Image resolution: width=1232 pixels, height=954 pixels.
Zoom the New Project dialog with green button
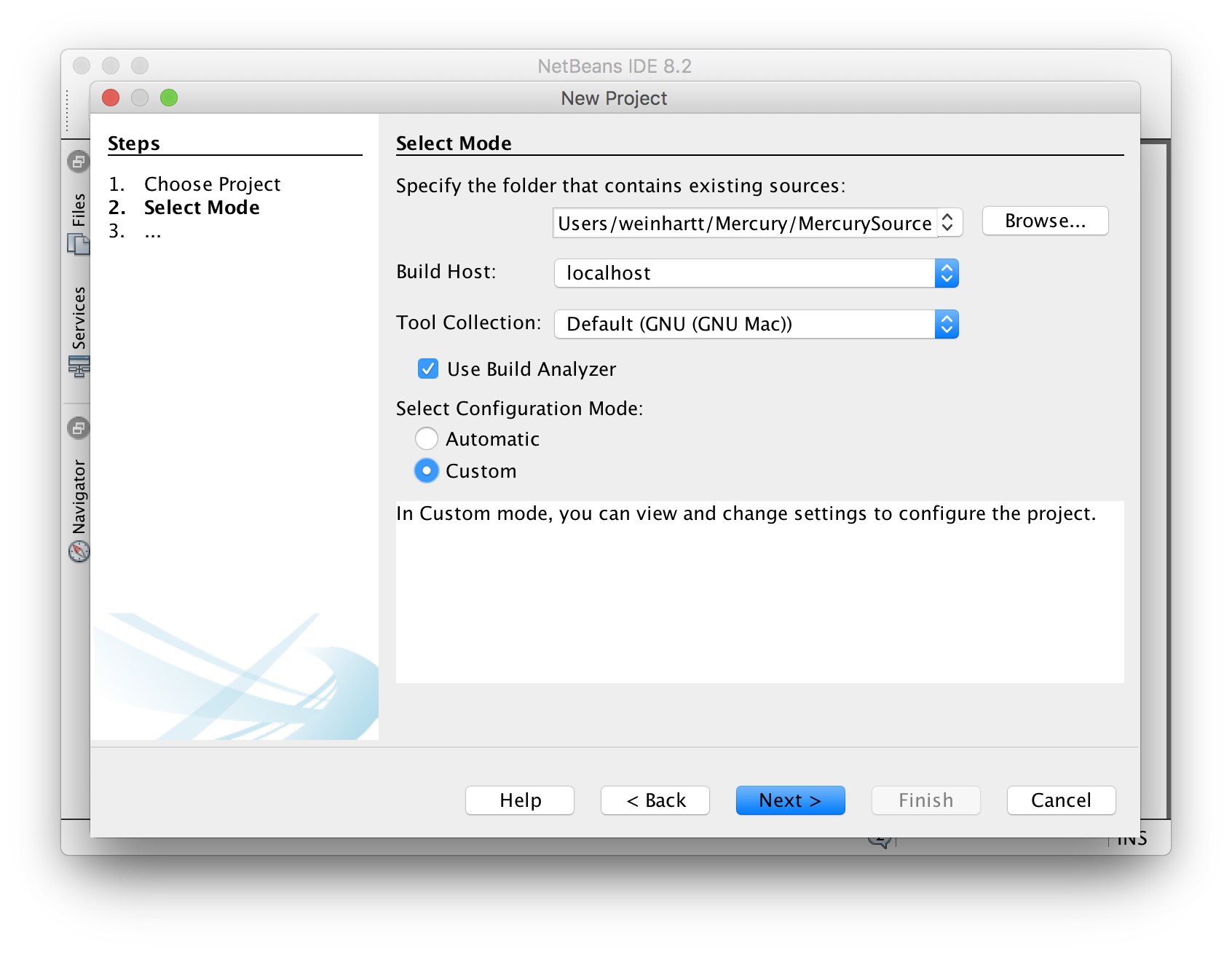click(169, 98)
